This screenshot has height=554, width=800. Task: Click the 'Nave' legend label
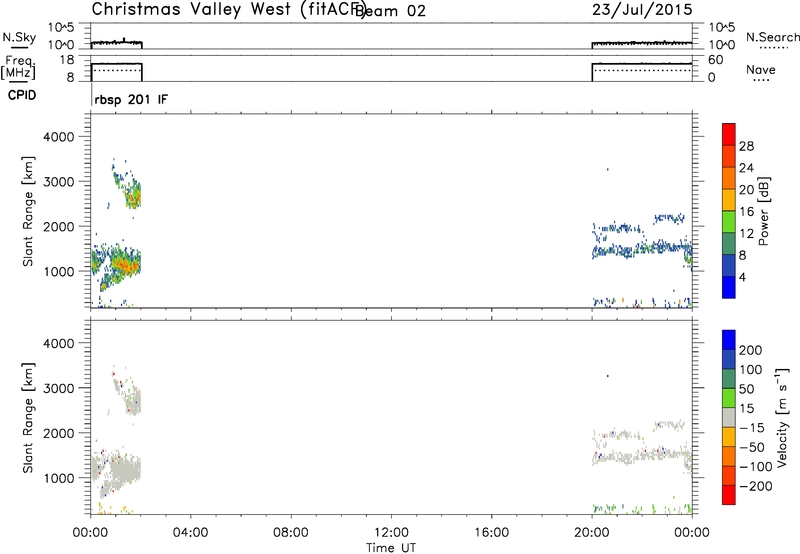click(x=761, y=69)
